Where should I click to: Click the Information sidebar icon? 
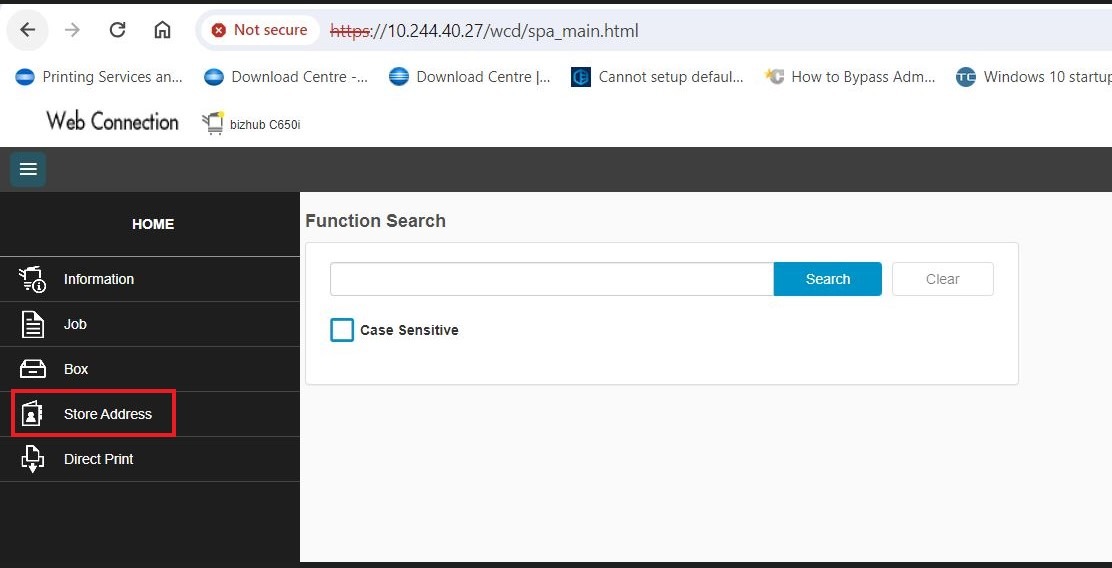(x=33, y=280)
